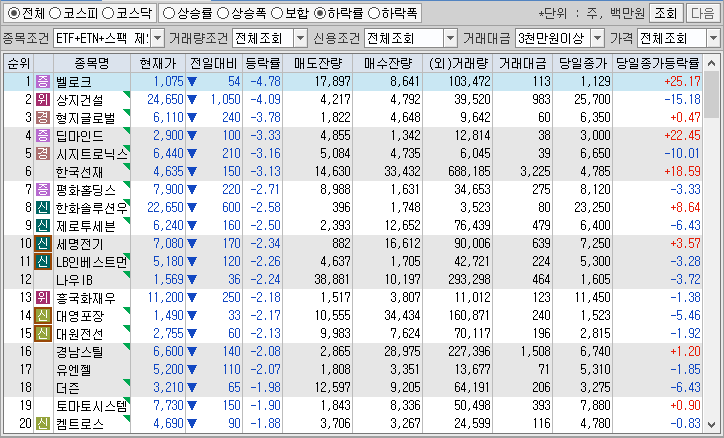Select stock name 나우IB
The height and width of the screenshot is (438, 724).
pyautogui.click(x=74, y=280)
